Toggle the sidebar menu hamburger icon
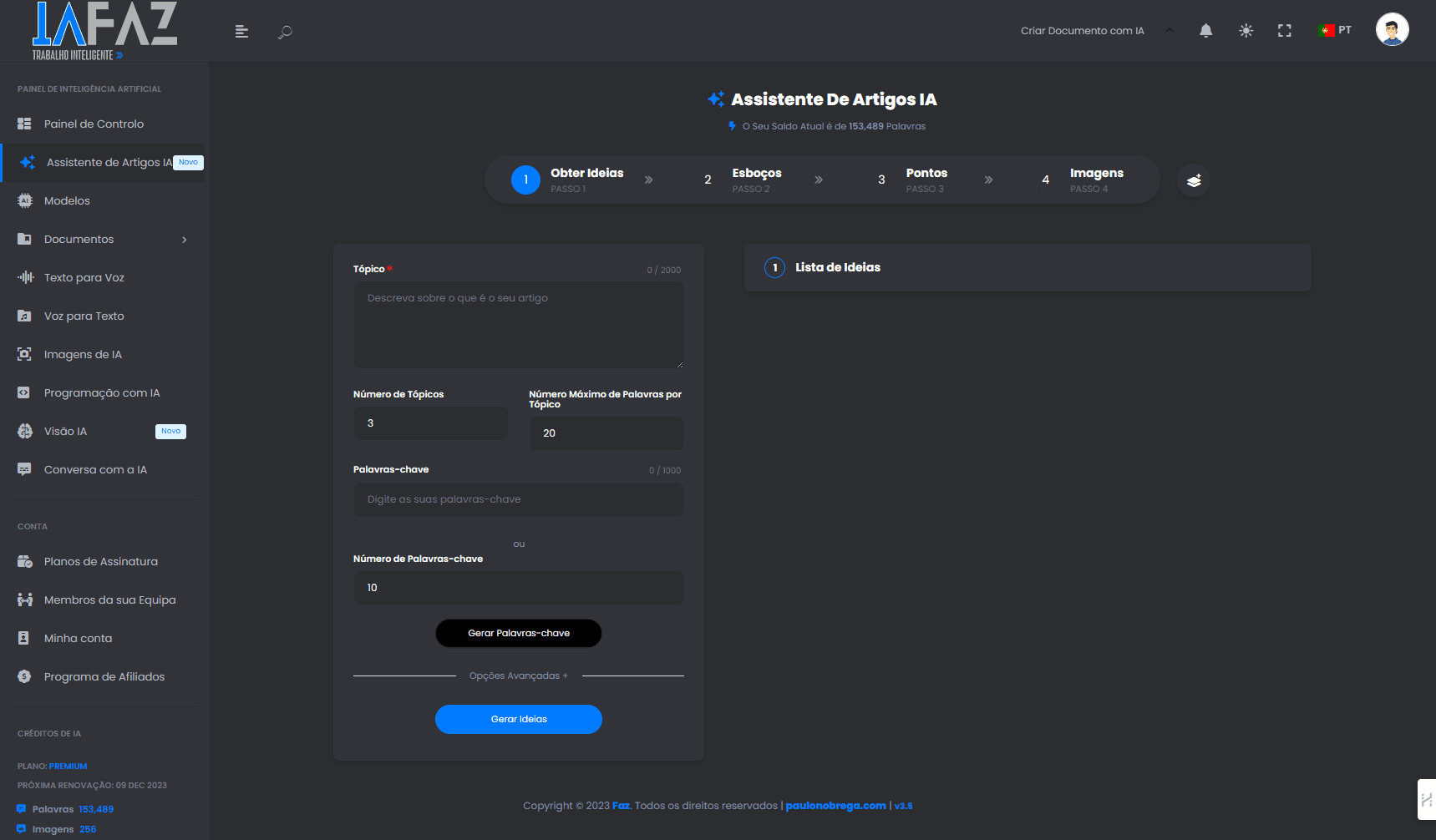 [x=241, y=32]
